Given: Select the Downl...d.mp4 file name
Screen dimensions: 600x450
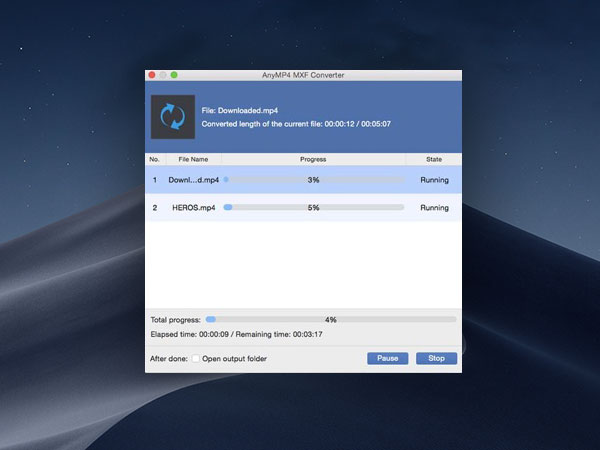Looking at the screenshot, I should 194,180.
